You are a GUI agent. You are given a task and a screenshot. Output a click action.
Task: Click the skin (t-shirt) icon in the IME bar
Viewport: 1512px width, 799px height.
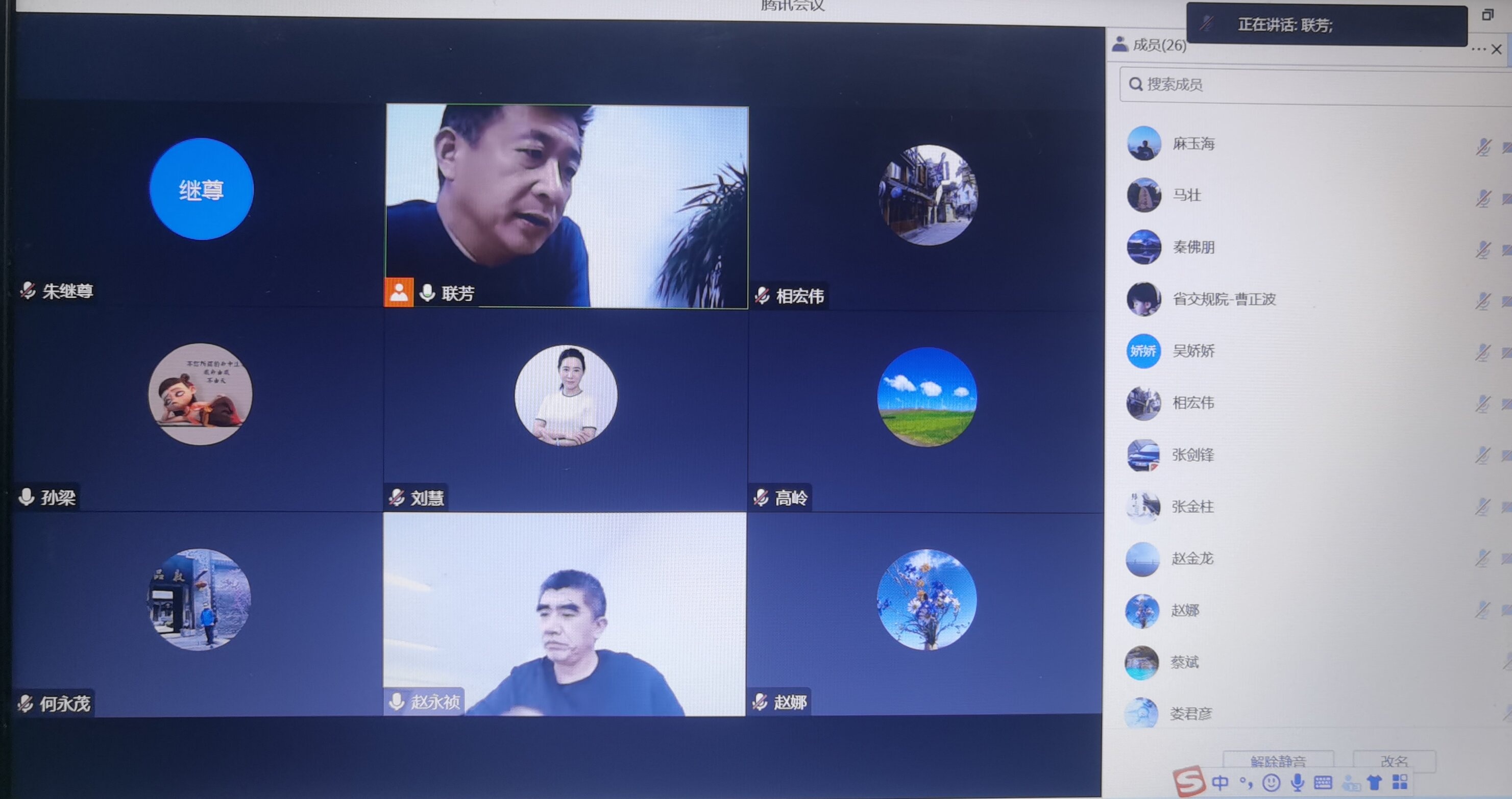tap(1374, 782)
